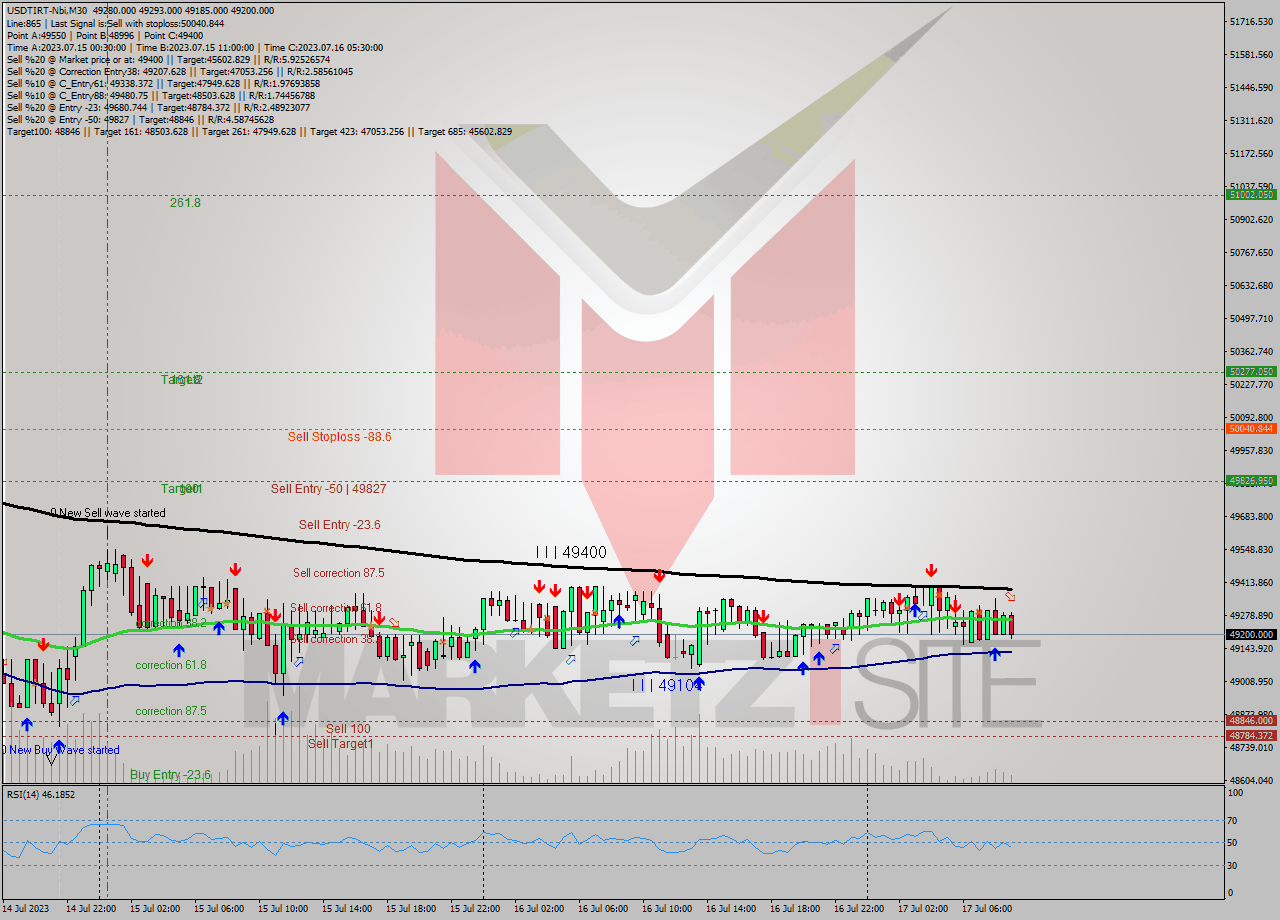This screenshot has height=920, width=1280.
Task: Click the 49008.950 price axis label
Action: pos(1251,681)
